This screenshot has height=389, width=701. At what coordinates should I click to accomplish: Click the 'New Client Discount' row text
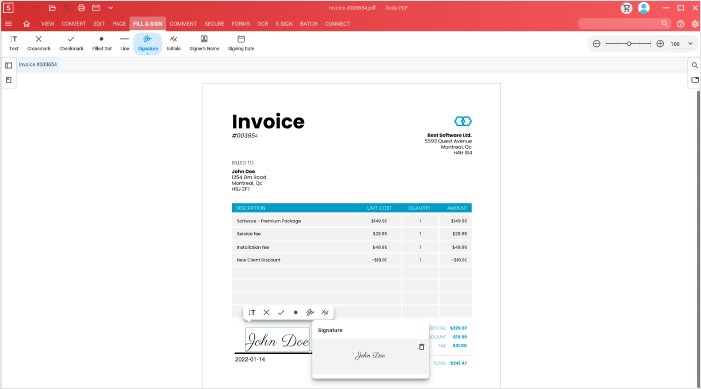click(258, 260)
